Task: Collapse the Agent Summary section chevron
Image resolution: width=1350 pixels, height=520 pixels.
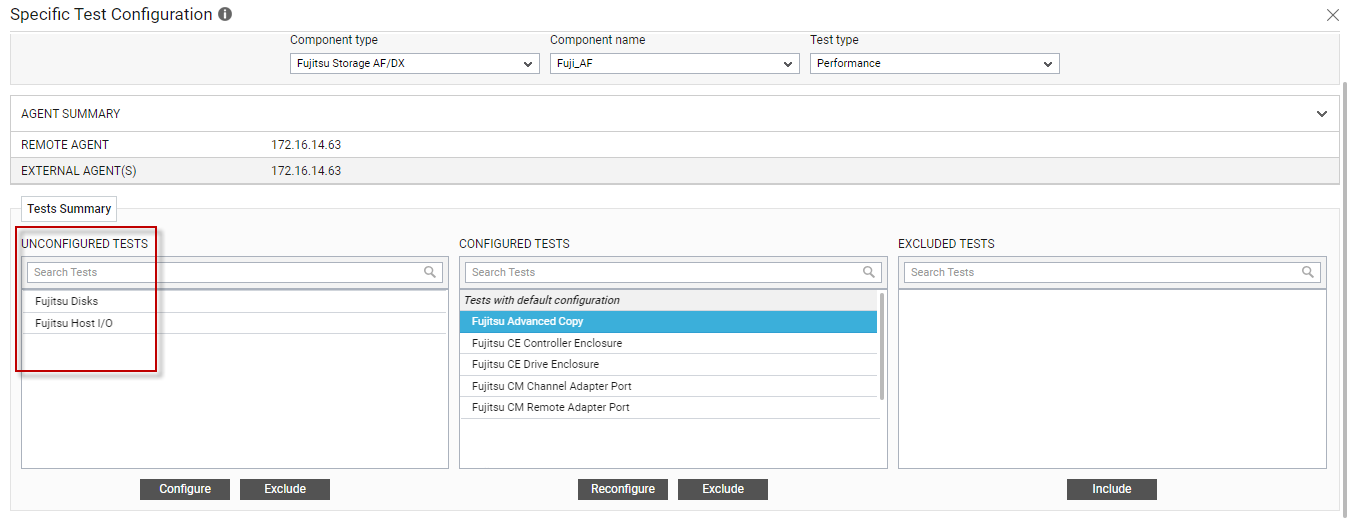Action: pos(1322,114)
